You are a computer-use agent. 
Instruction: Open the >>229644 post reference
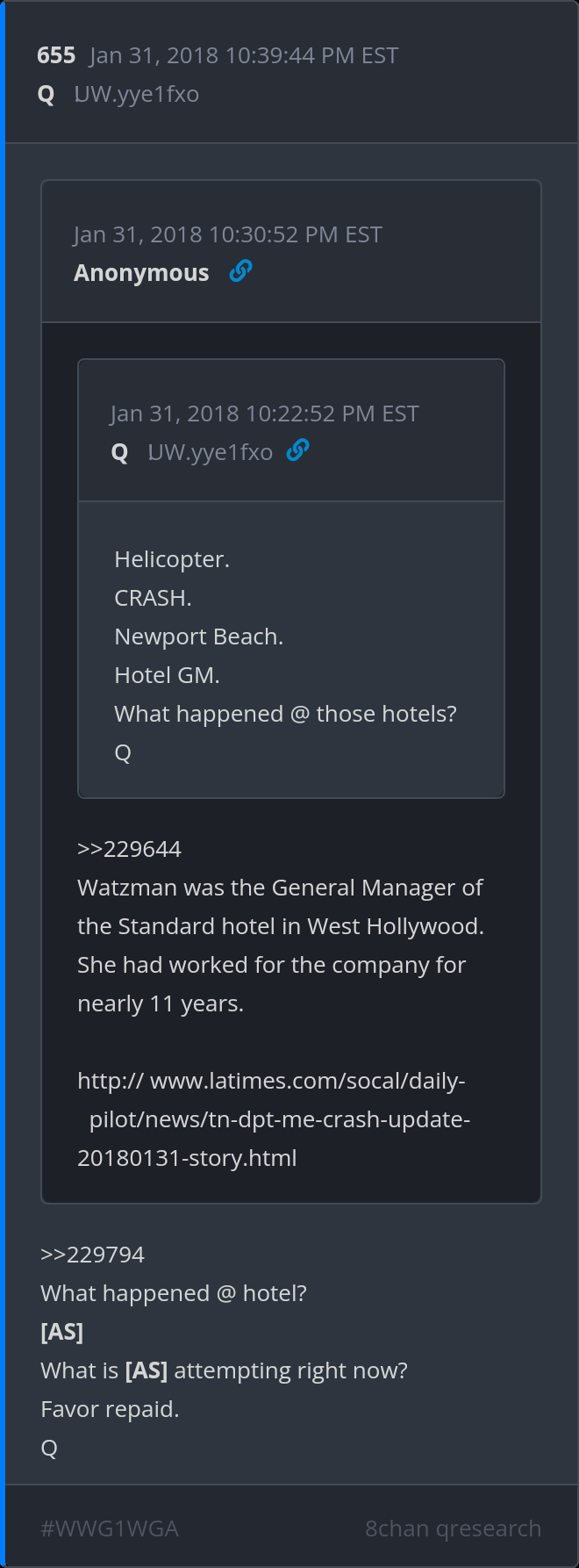point(129,849)
